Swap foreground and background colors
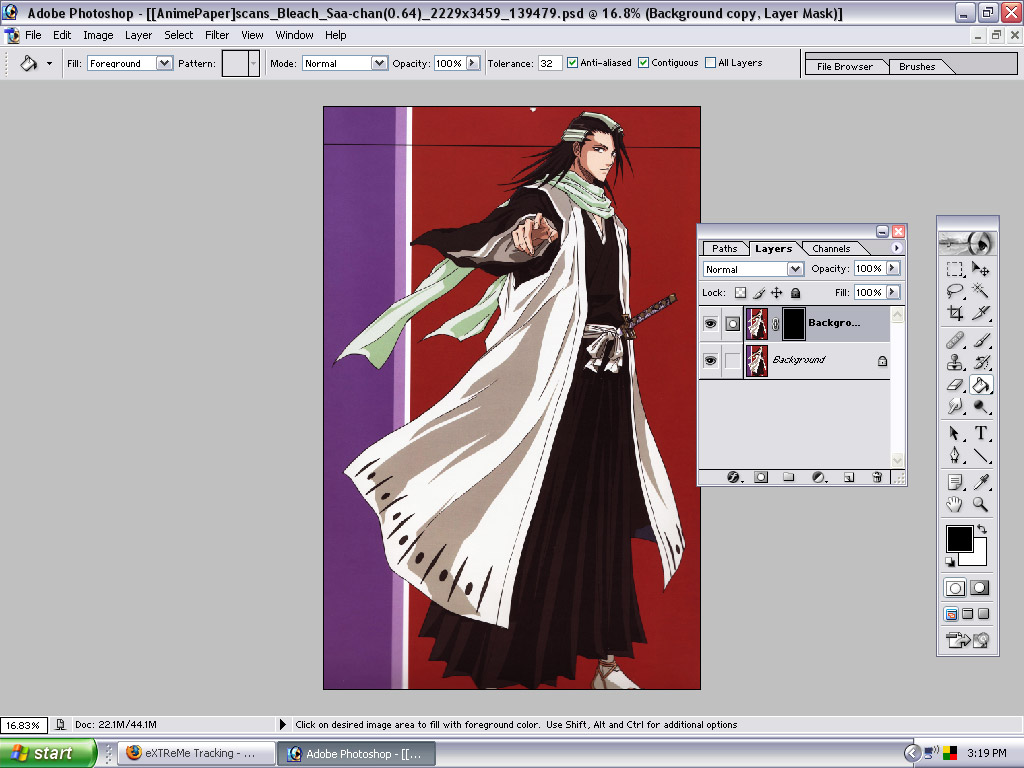This screenshot has height=768, width=1024. coord(982,530)
